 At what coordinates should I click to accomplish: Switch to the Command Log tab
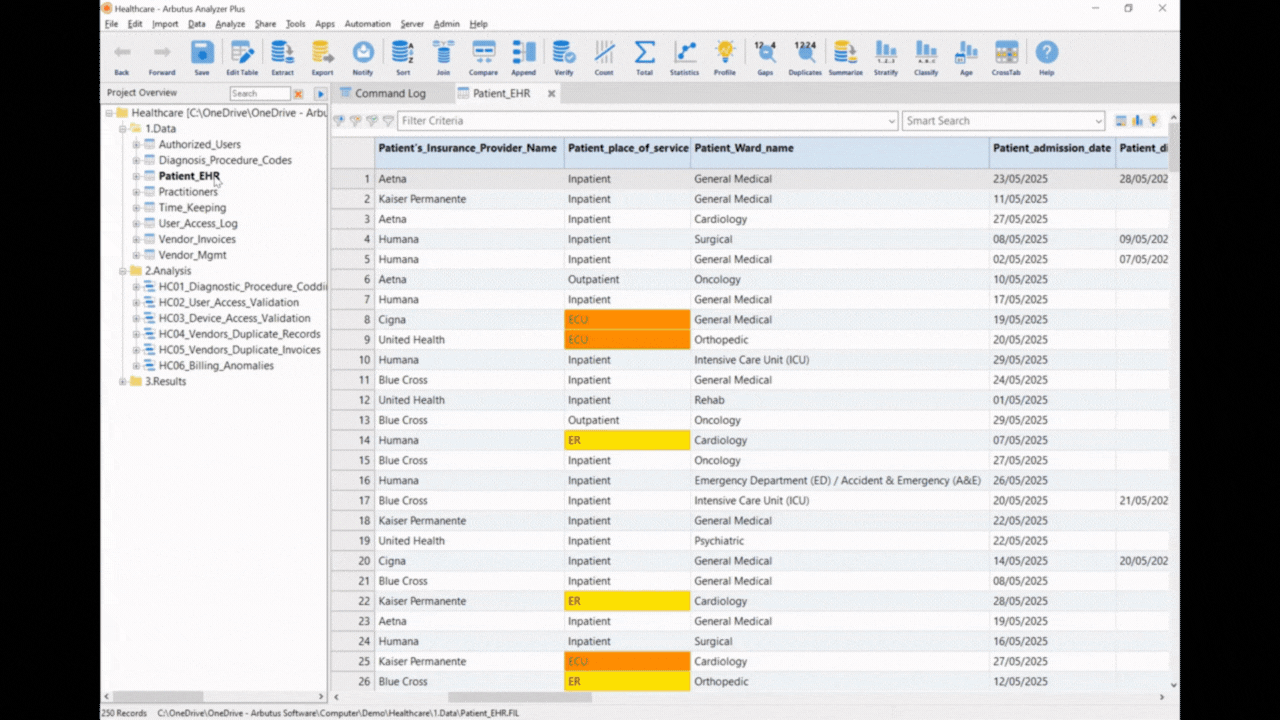[390, 93]
